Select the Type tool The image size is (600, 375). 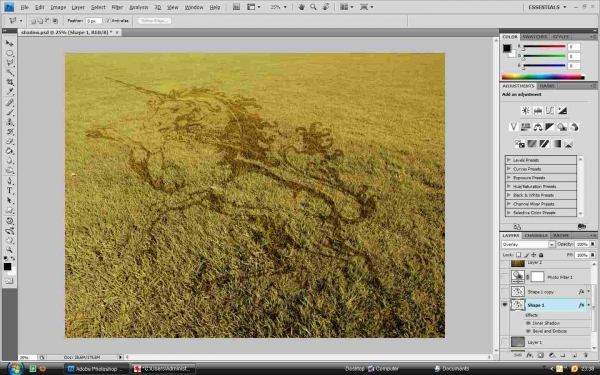10,191
